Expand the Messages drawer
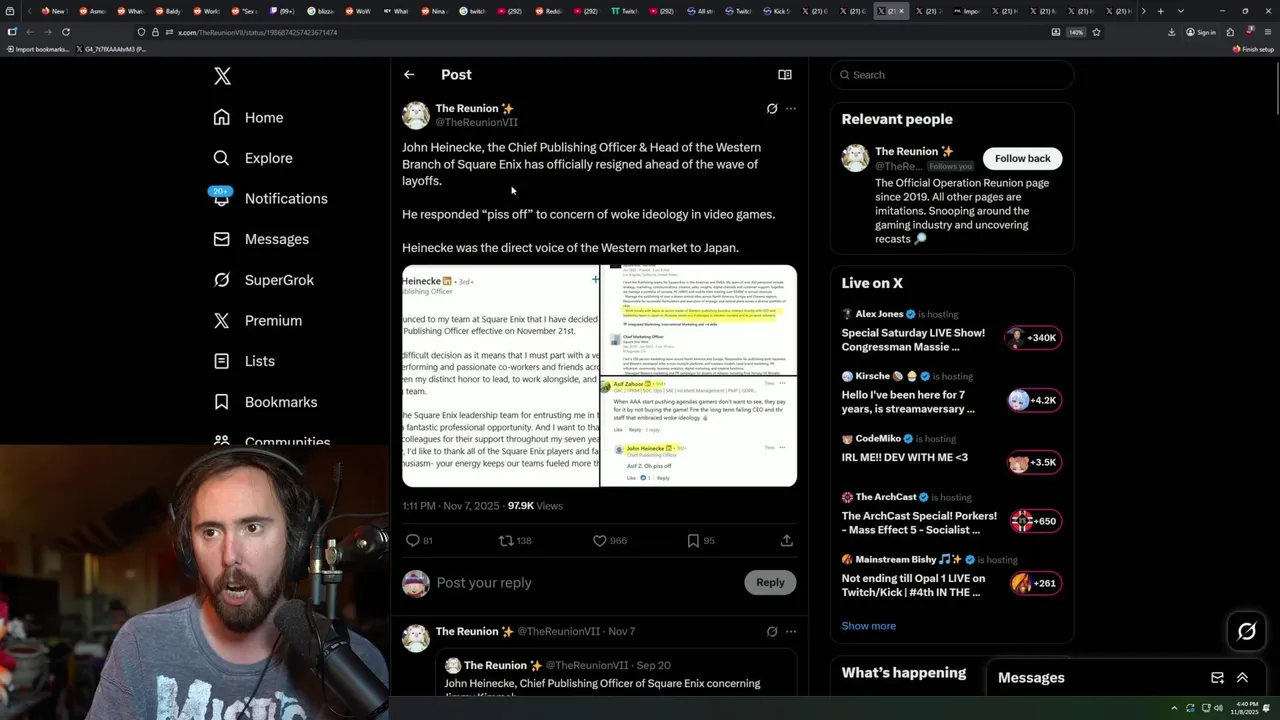 [x=1242, y=677]
